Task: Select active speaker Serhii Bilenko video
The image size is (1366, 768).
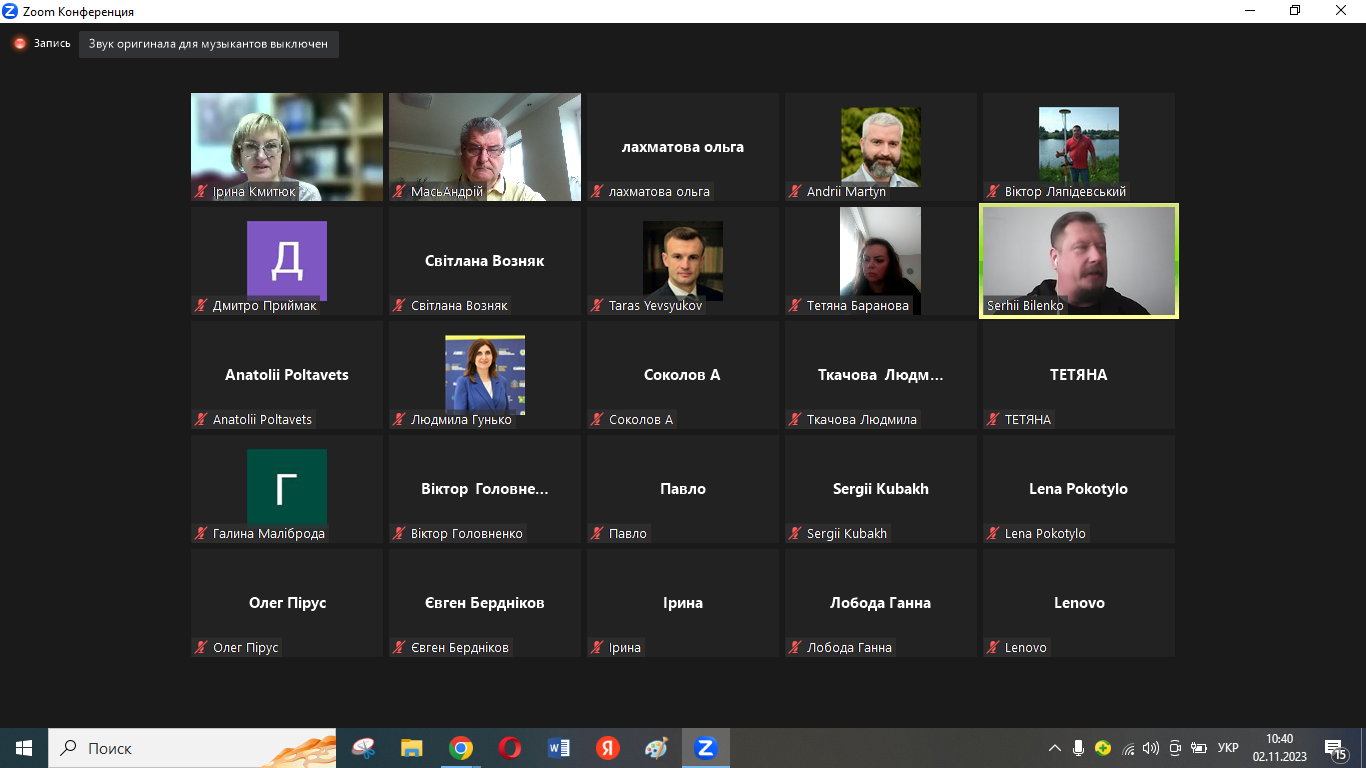Action: click(x=1079, y=261)
